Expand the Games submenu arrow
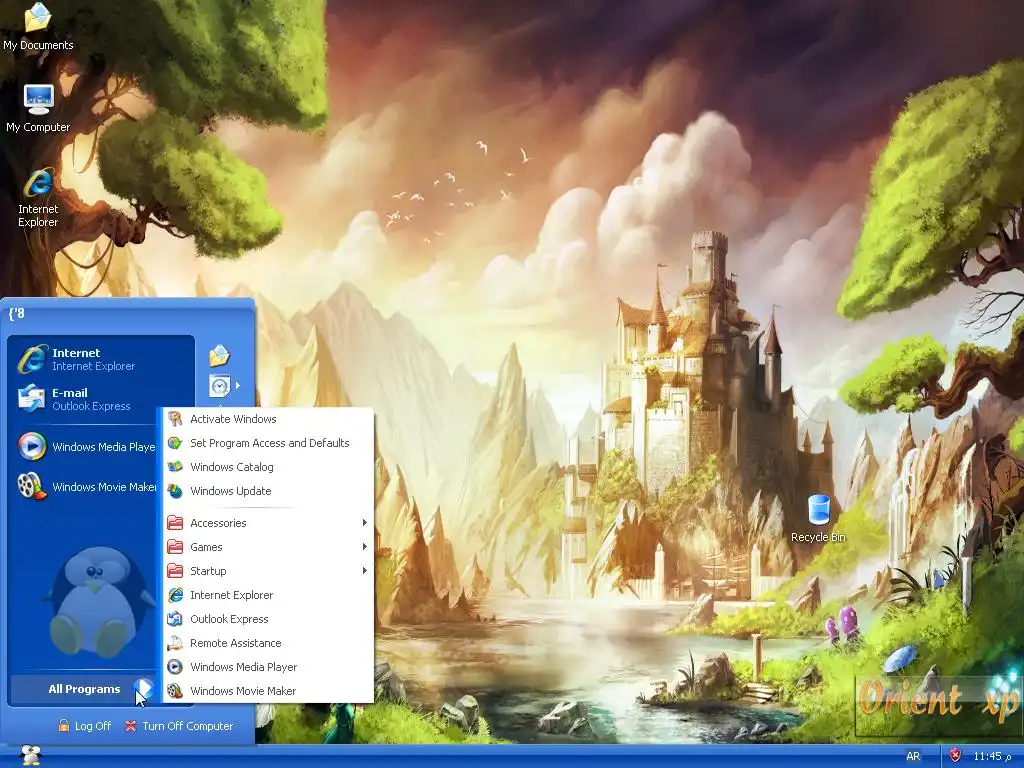 point(364,547)
